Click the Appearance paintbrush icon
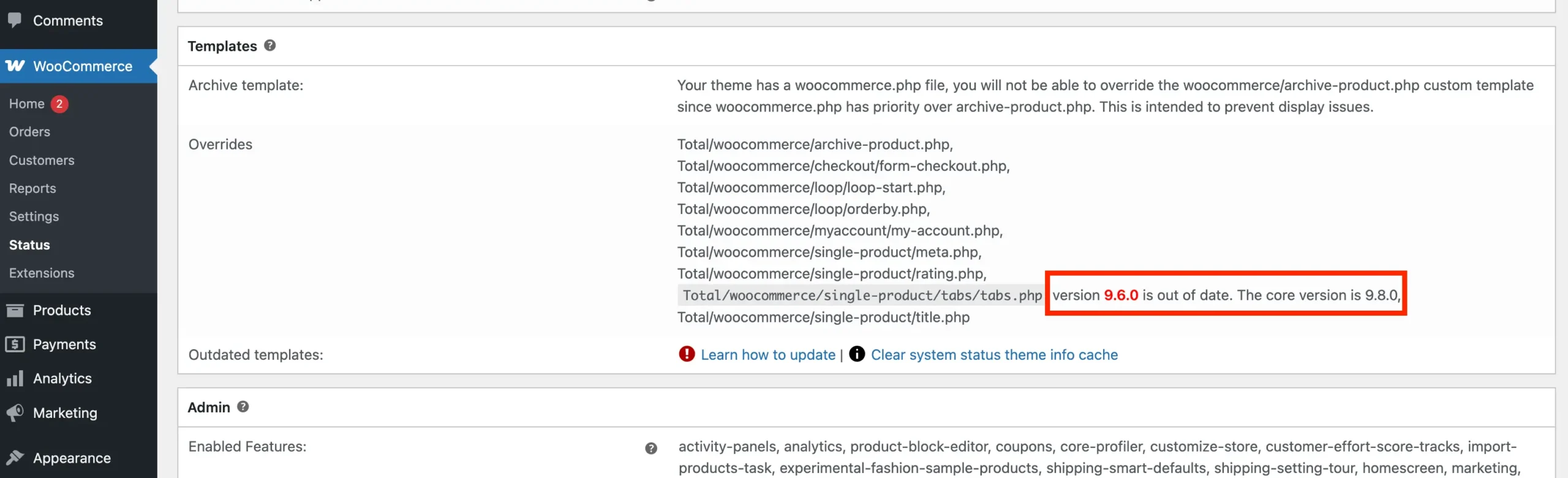Screen dimensions: 1568x478 click(x=15, y=458)
